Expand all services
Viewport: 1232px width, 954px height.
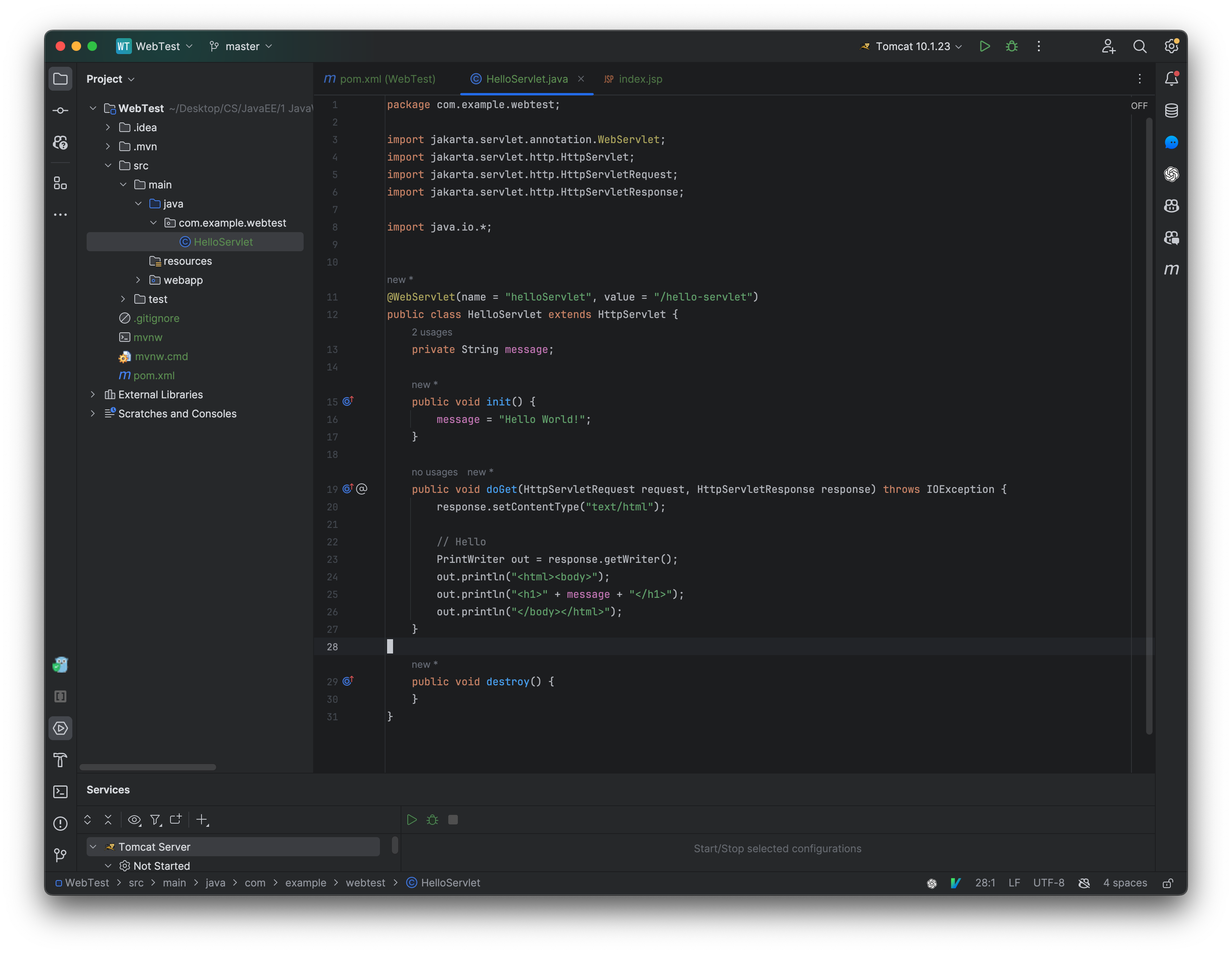click(87, 820)
